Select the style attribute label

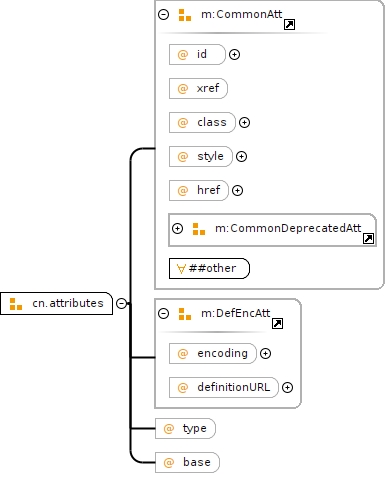(210, 156)
